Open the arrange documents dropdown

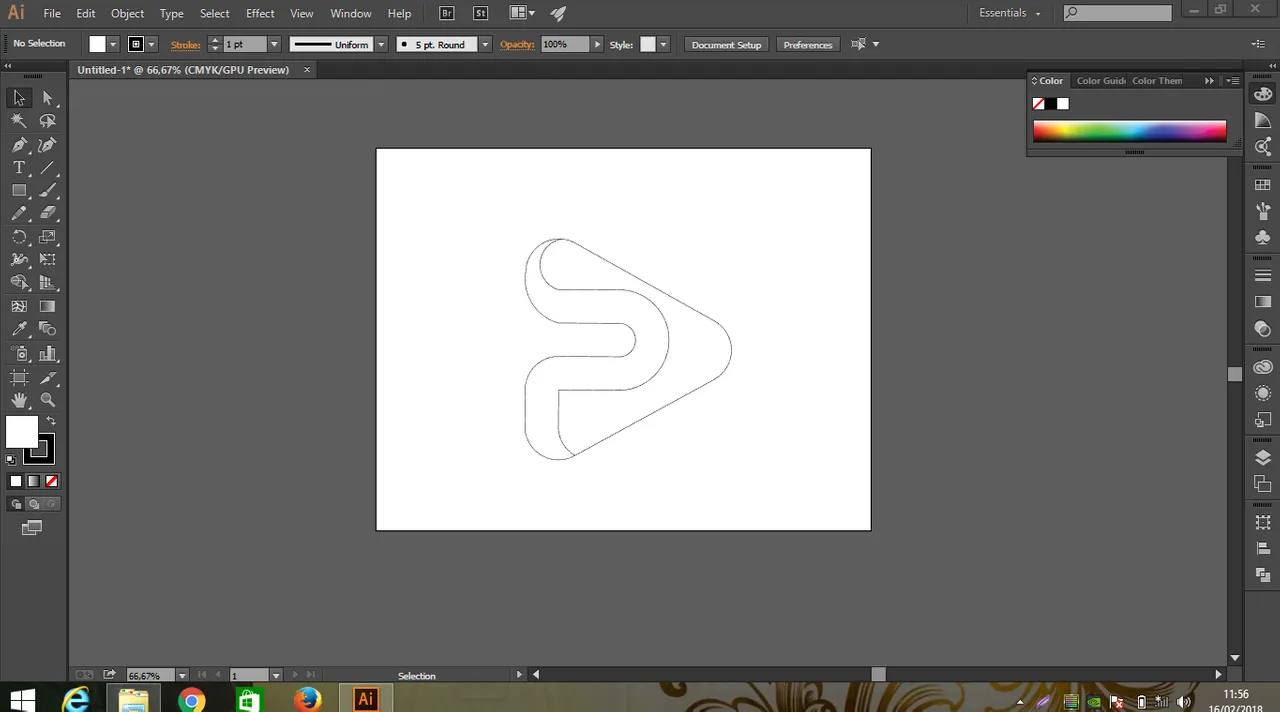pyautogui.click(x=522, y=14)
